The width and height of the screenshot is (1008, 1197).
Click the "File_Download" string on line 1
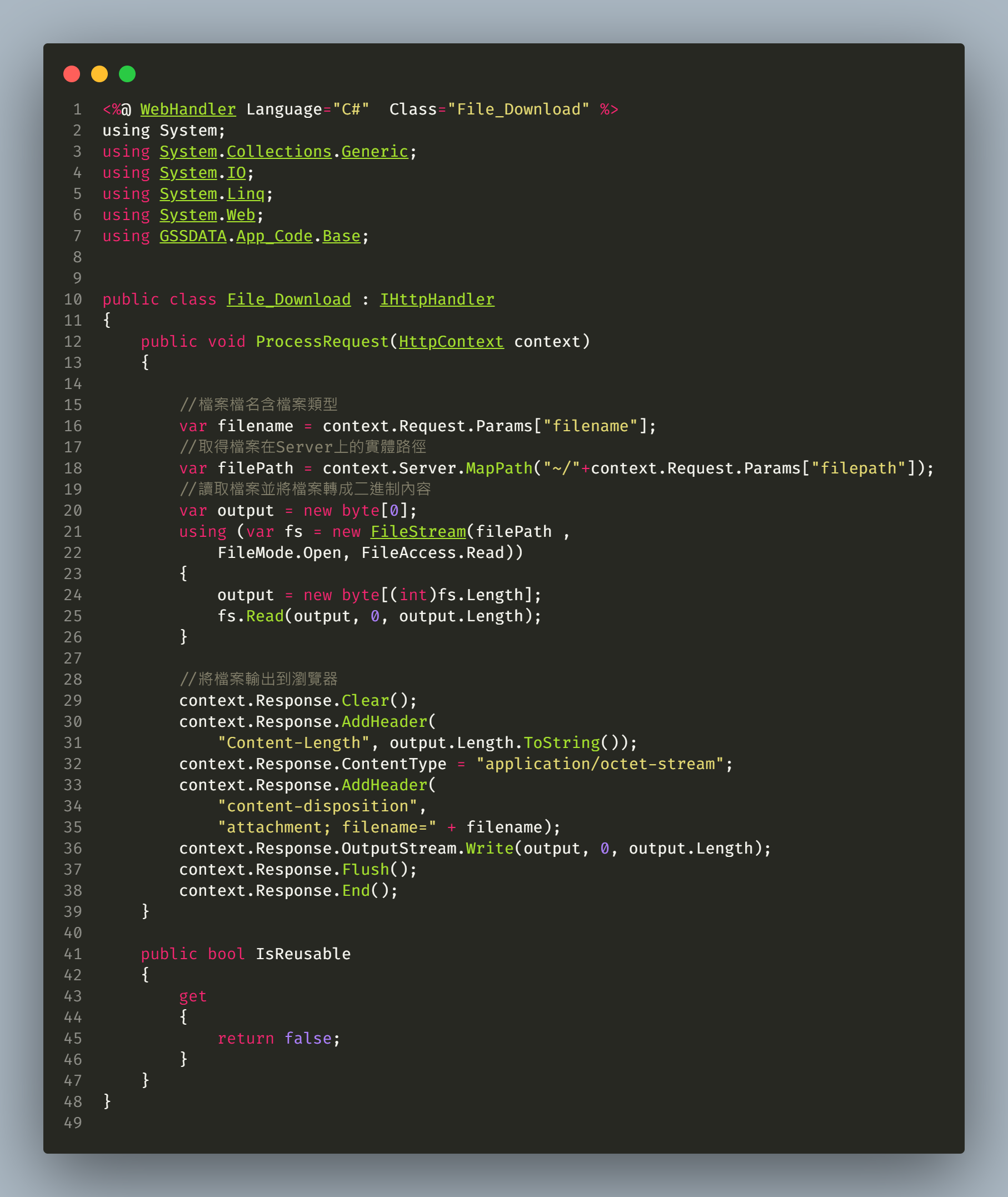click(518, 109)
